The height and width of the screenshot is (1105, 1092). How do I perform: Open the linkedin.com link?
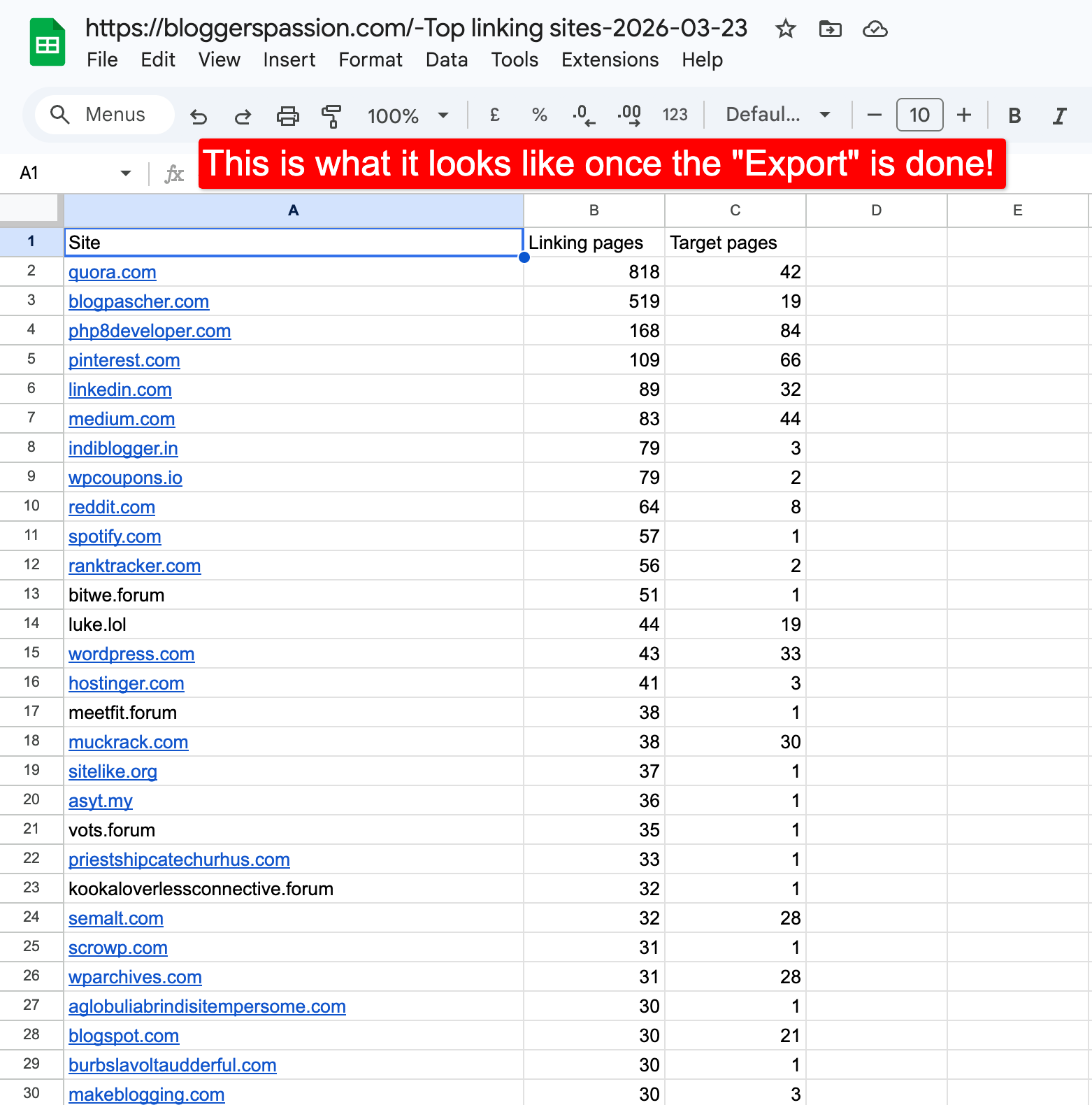(x=120, y=390)
